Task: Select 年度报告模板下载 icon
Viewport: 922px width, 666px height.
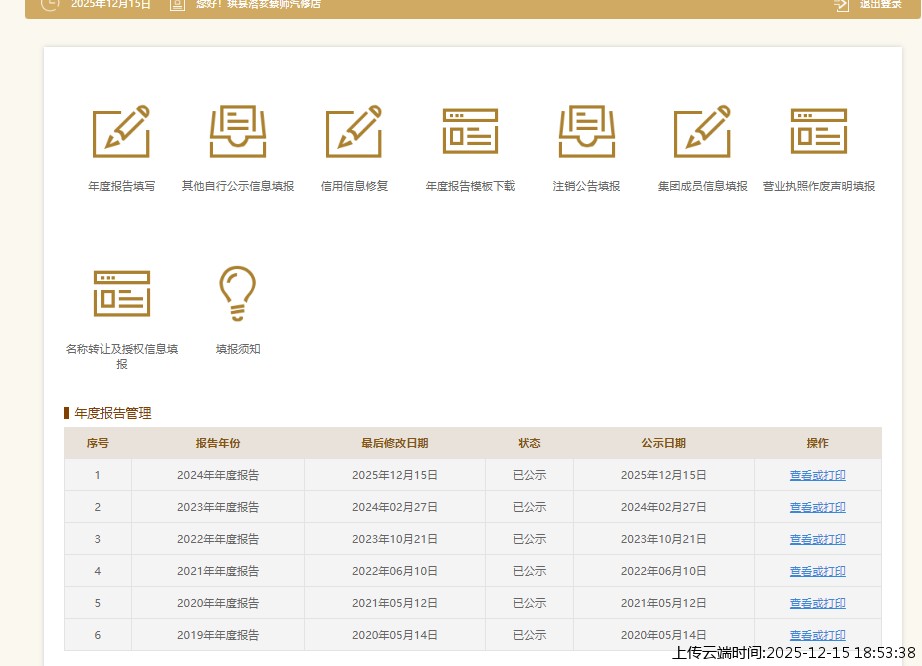Action: (470, 131)
